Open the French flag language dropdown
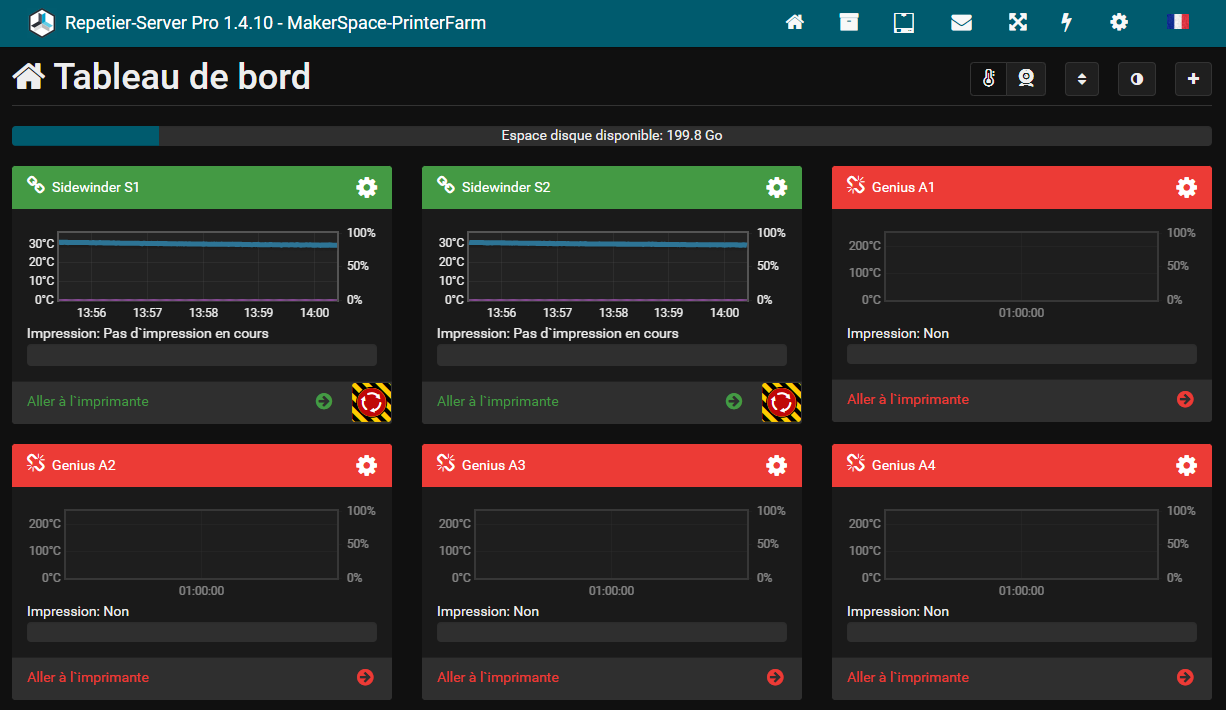 1177,22
